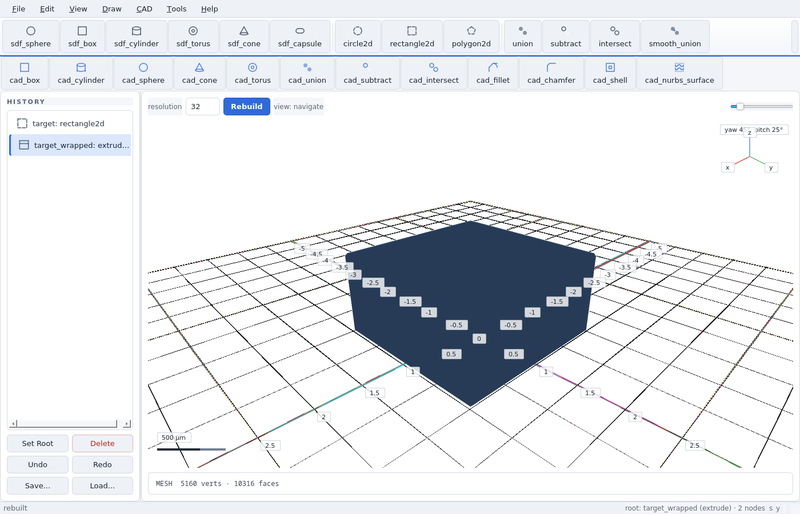
Task: Click the z axis gizmo label
Action: pos(749,133)
